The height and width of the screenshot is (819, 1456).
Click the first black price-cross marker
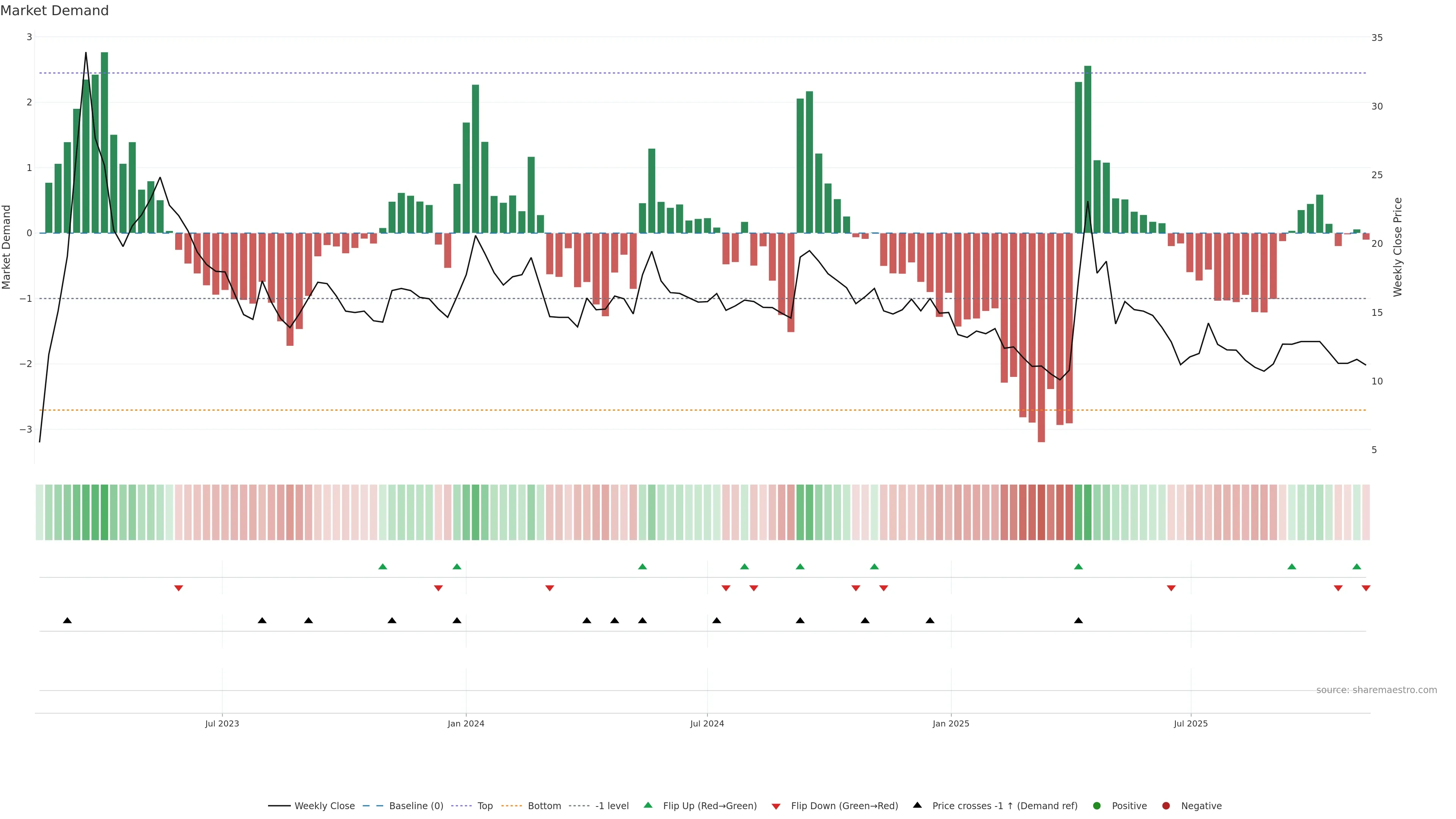(x=67, y=621)
